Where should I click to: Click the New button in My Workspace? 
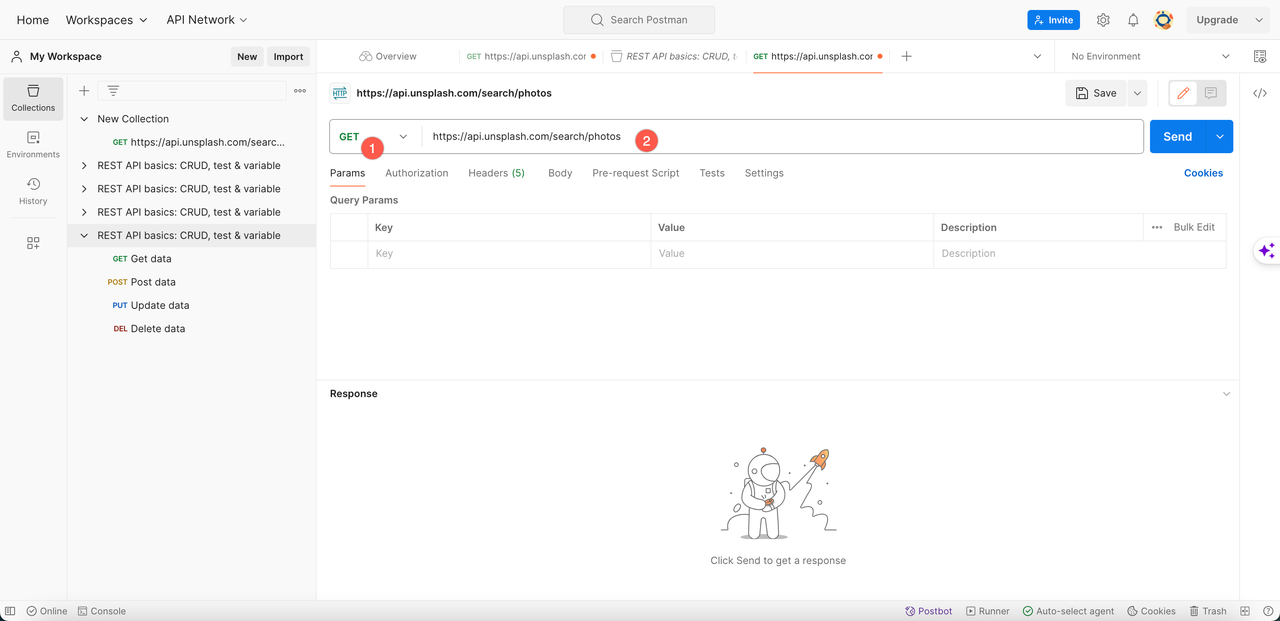[247, 57]
